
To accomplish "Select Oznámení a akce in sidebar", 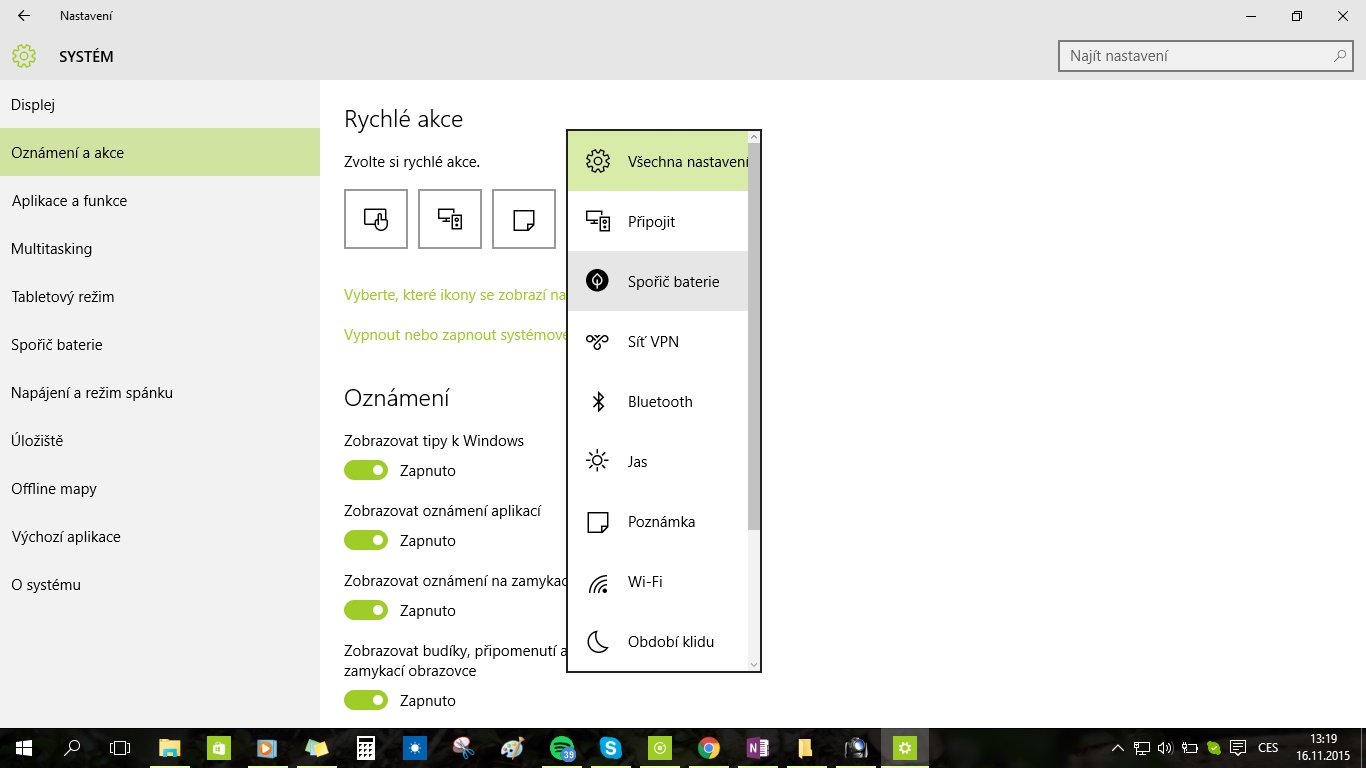I will (160, 152).
